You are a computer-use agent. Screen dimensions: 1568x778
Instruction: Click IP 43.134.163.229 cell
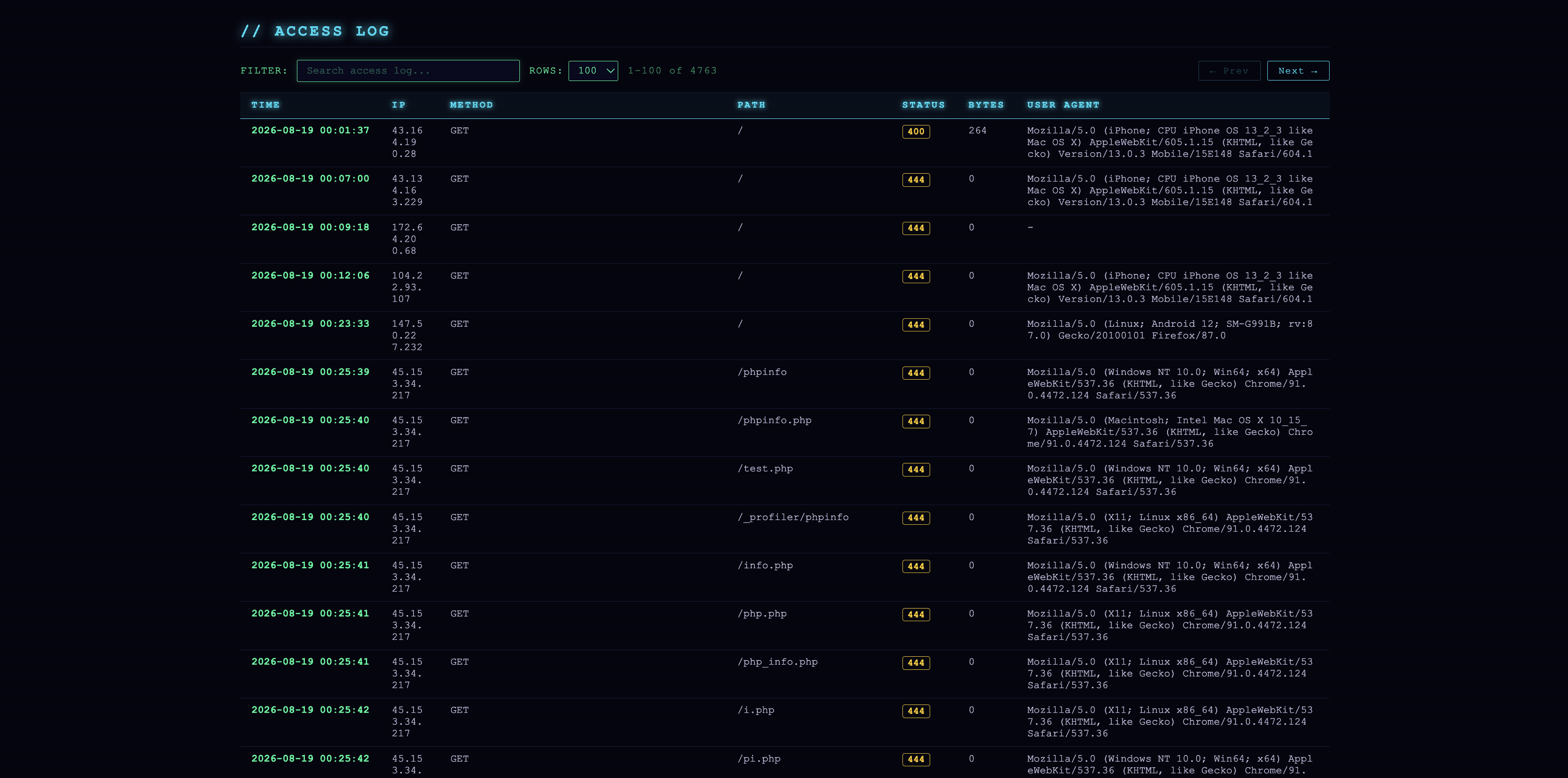pyautogui.click(x=407, y=191)
